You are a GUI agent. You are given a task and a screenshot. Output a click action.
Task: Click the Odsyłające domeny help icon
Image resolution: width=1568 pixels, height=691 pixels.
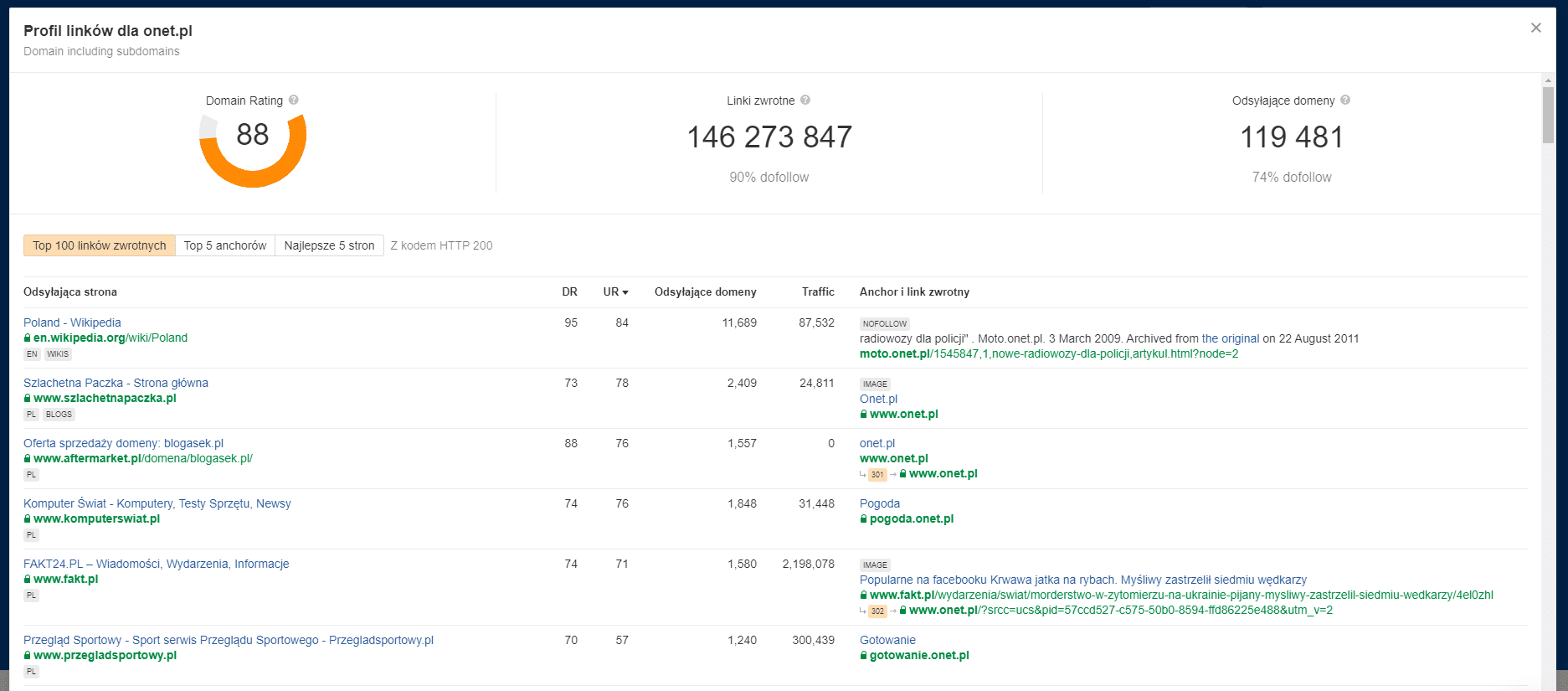coord(1345,100)
